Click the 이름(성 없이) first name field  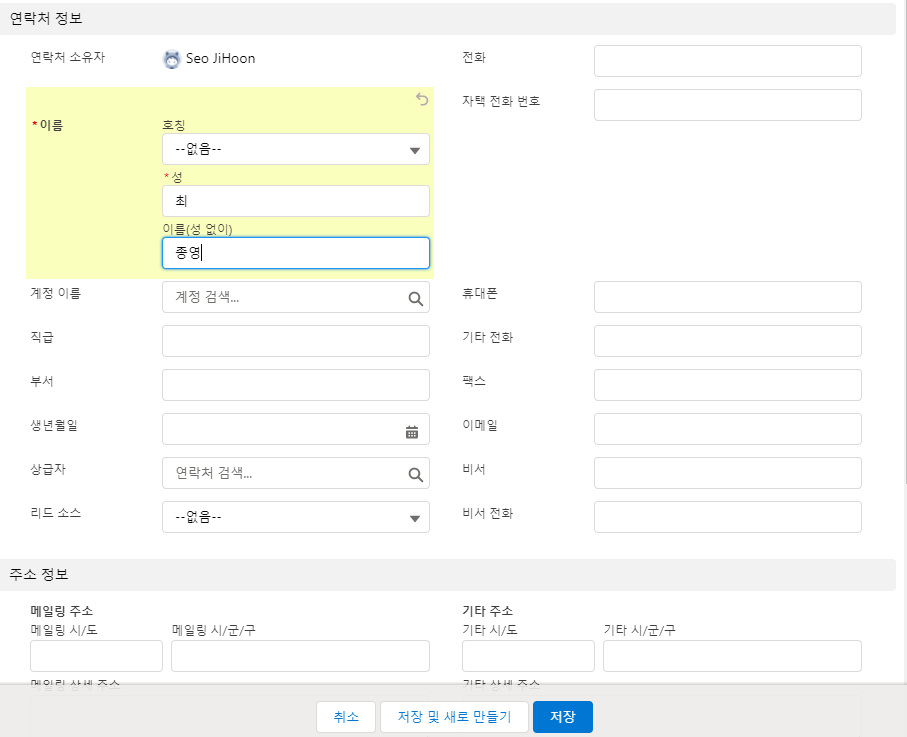[295, 253]
